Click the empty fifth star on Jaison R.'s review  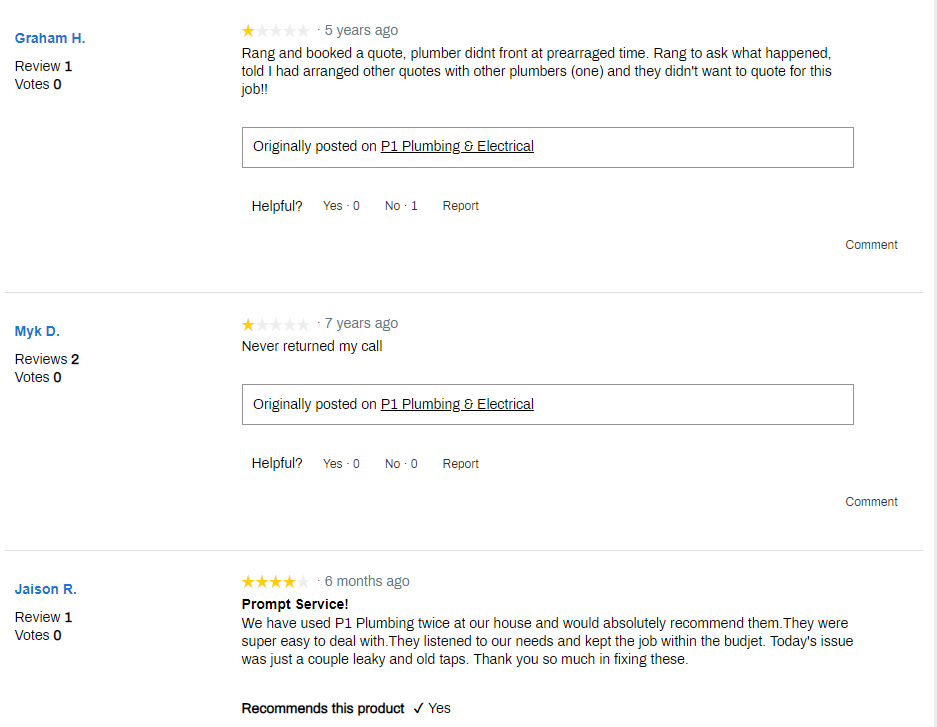tap(305, 581)
